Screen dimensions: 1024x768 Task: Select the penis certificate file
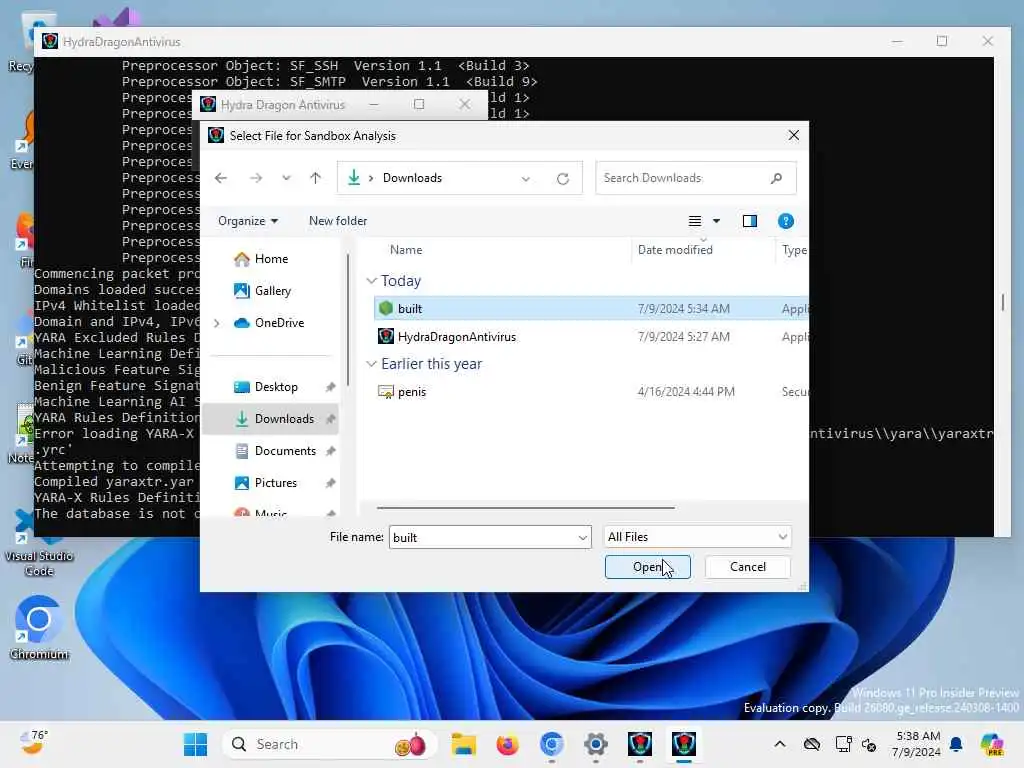(x=591, y=391)
